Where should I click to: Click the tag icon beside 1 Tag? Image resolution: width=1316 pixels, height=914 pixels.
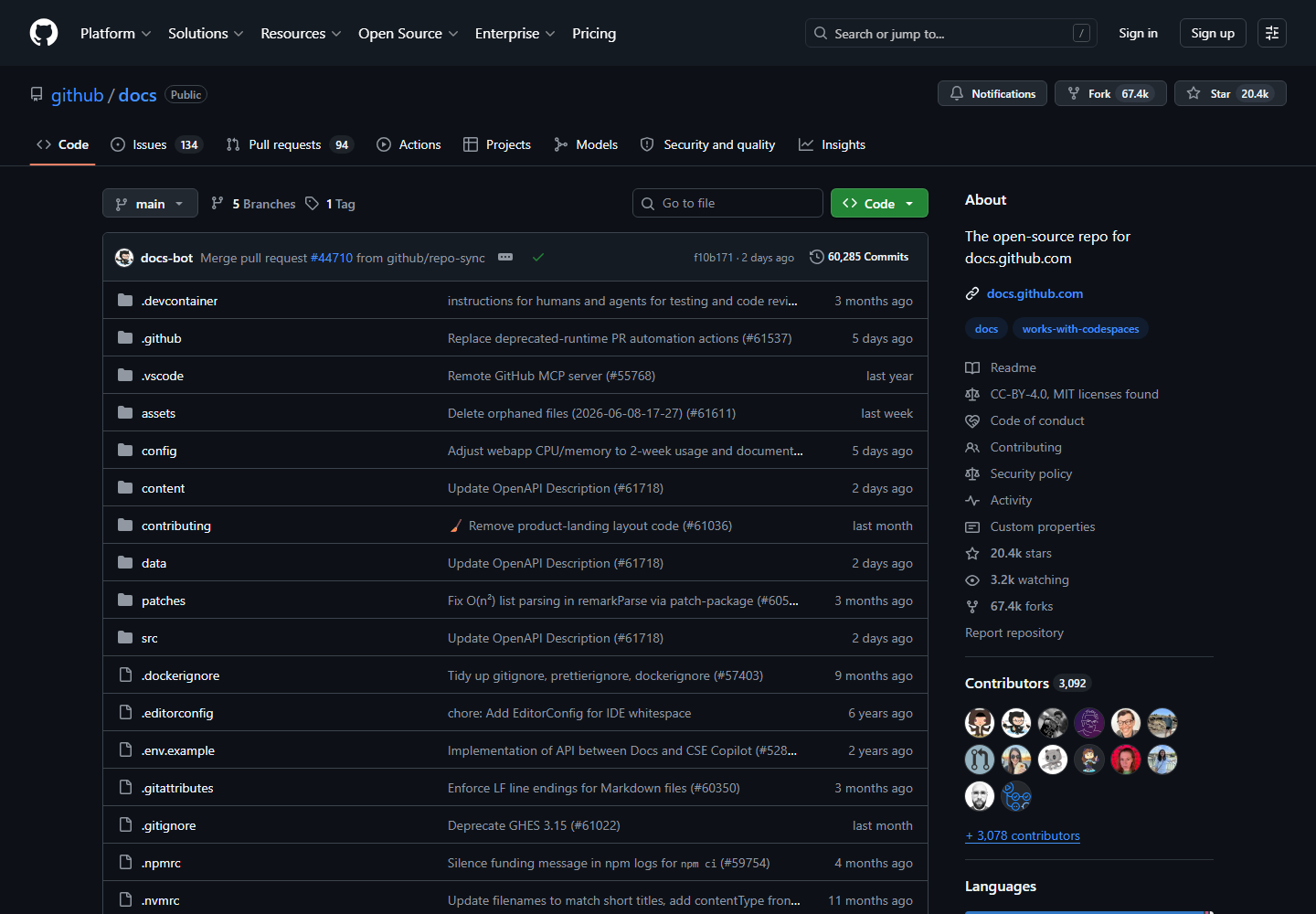tap(313, 203)
